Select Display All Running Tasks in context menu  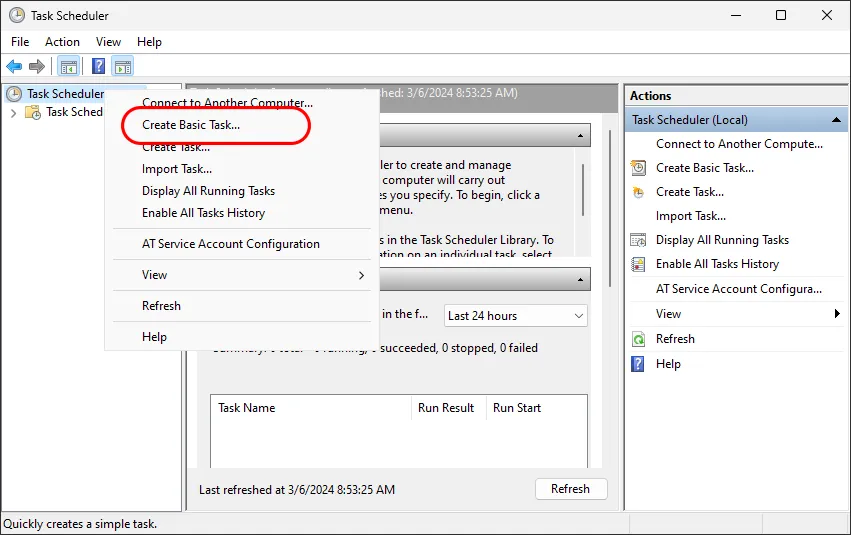click(x=242, y=191)
